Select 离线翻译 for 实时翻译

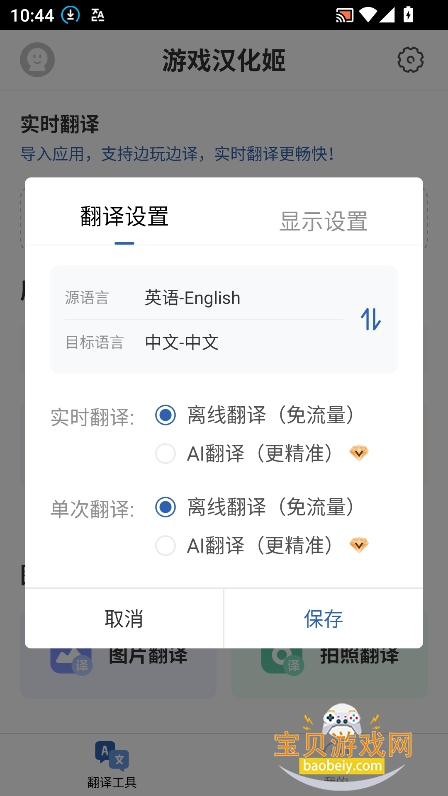(x=166, y=415)
